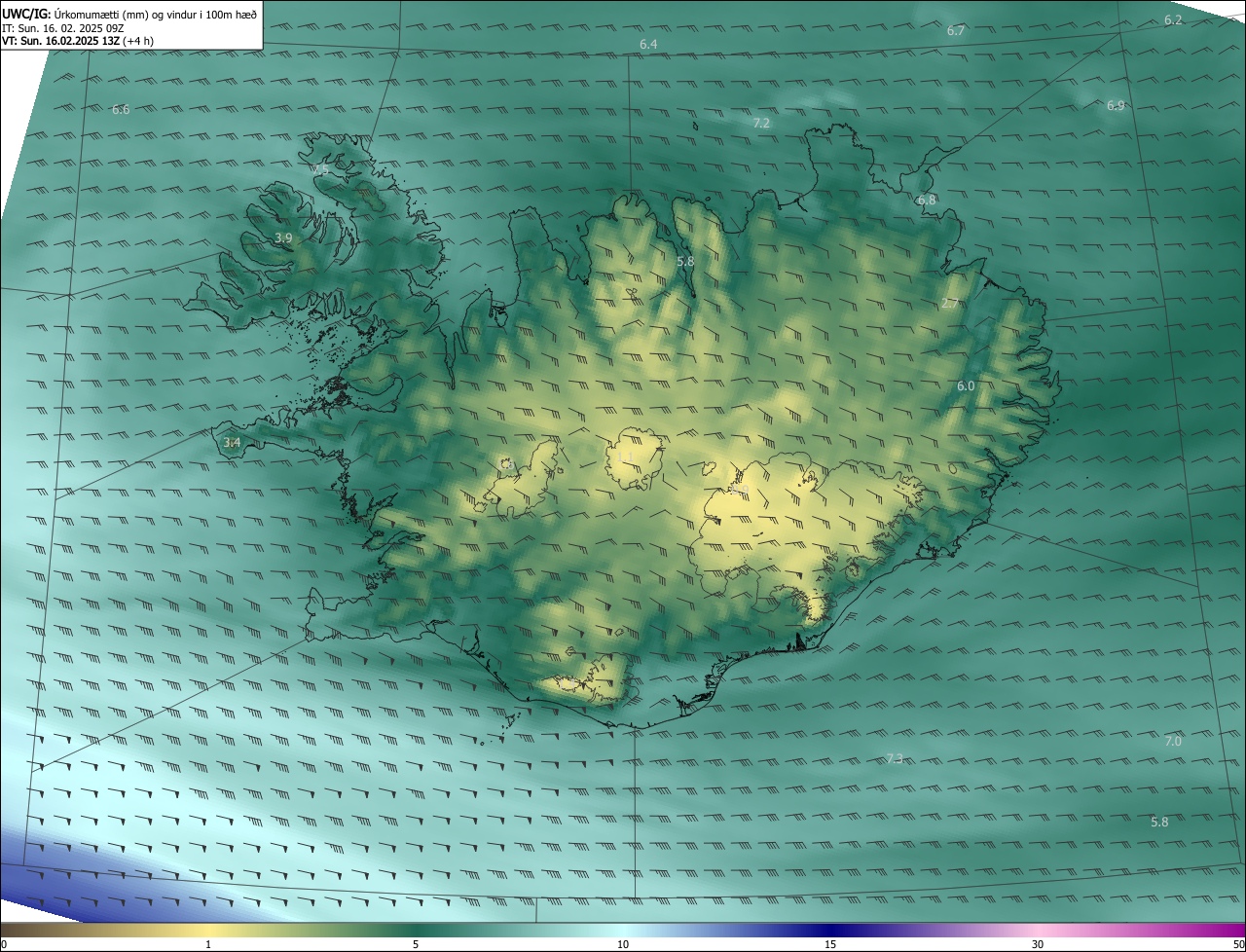This screenshot has height=952, width=1246.
Task: Click the 6.9 value on the map
Action: pyautogui.click(x=1116, y=106)
